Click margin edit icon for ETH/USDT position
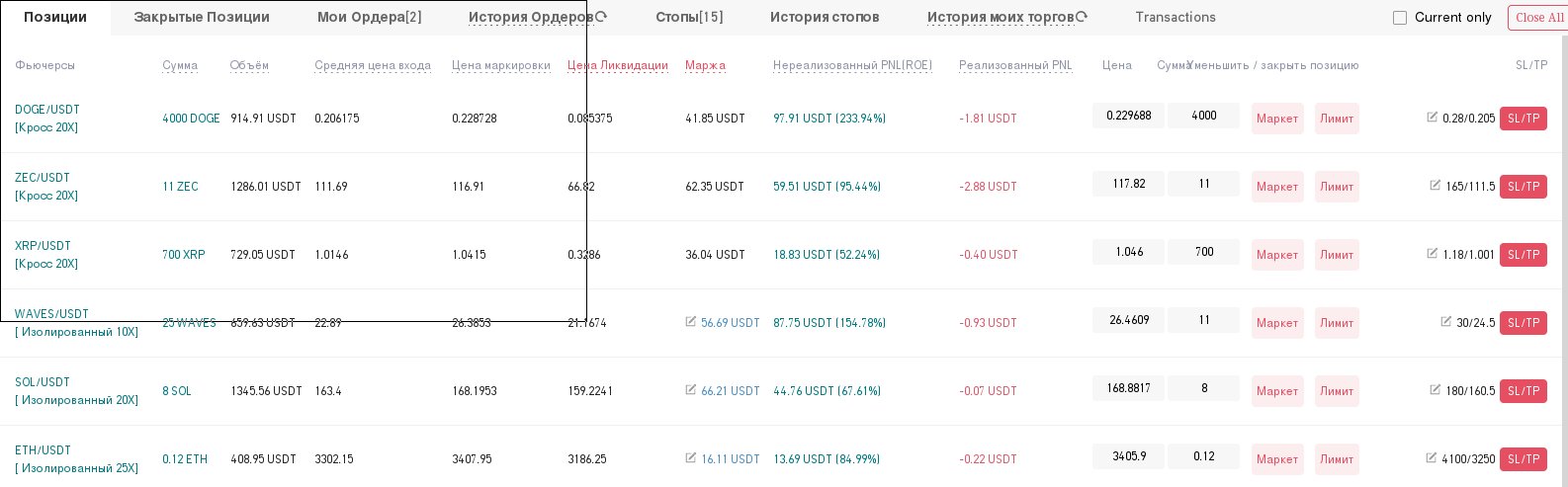1568x487 pixels. (x=691, y=457)
